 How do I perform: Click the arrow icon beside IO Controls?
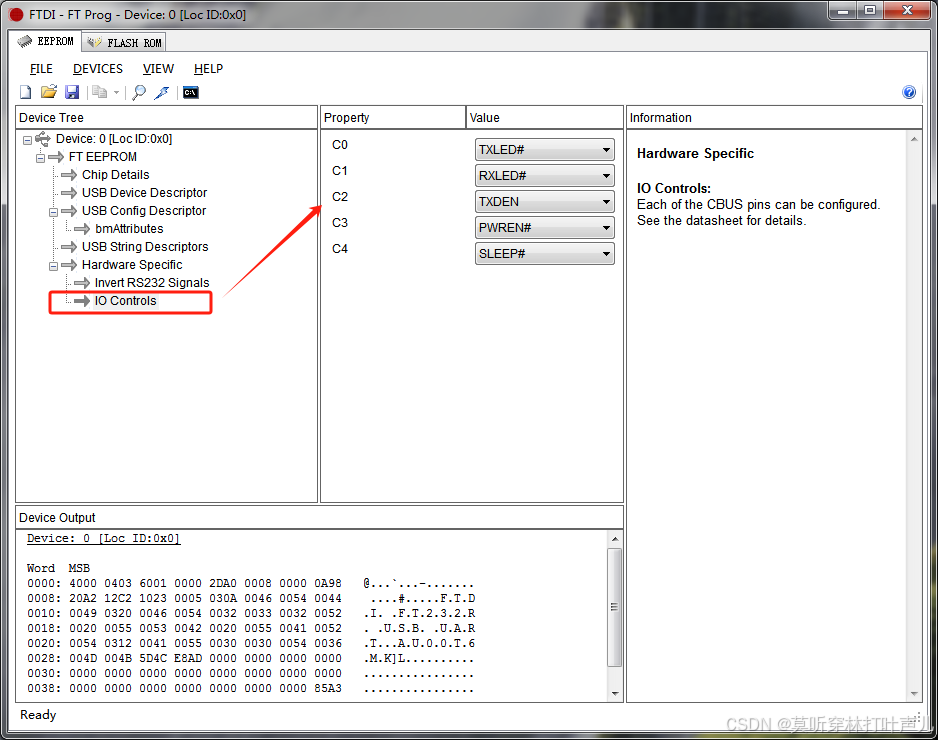click(x=82, y=300)
